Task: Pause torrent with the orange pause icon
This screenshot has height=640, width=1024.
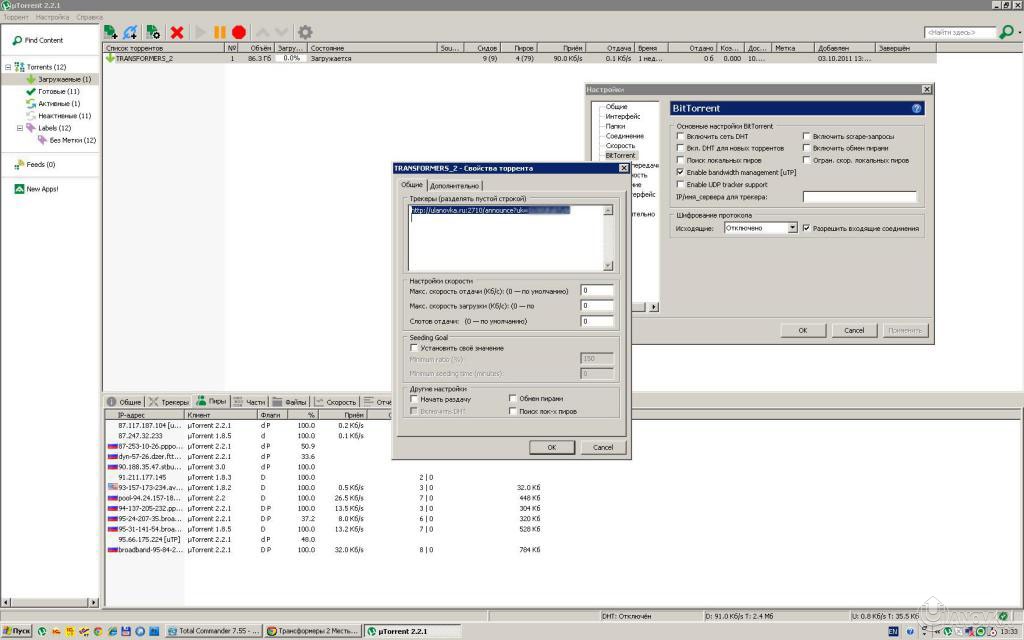Action: pyautogui.click(x=220, y=33)
